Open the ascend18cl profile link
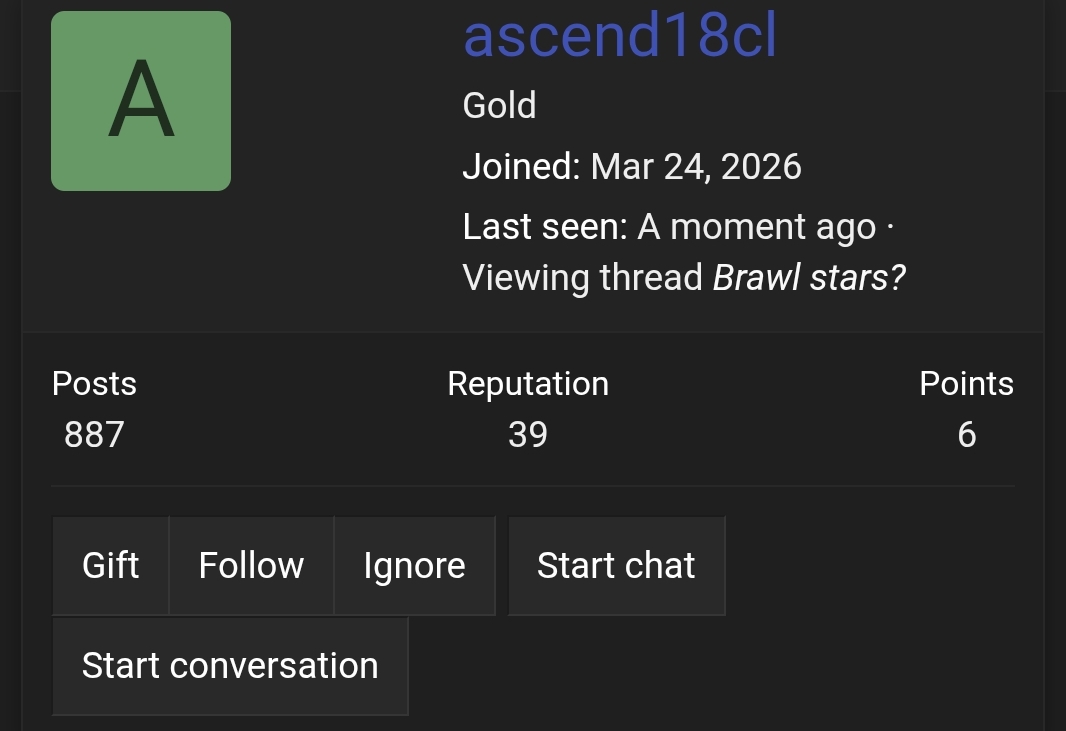 619,35
